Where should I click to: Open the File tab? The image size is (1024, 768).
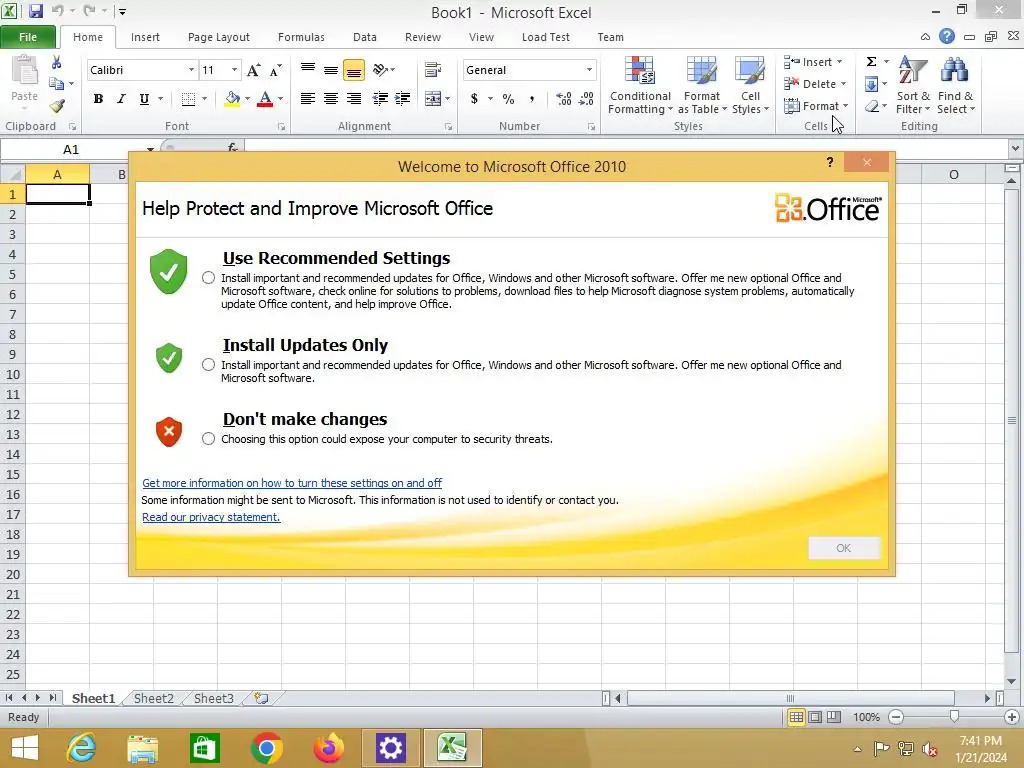(28, 37)
